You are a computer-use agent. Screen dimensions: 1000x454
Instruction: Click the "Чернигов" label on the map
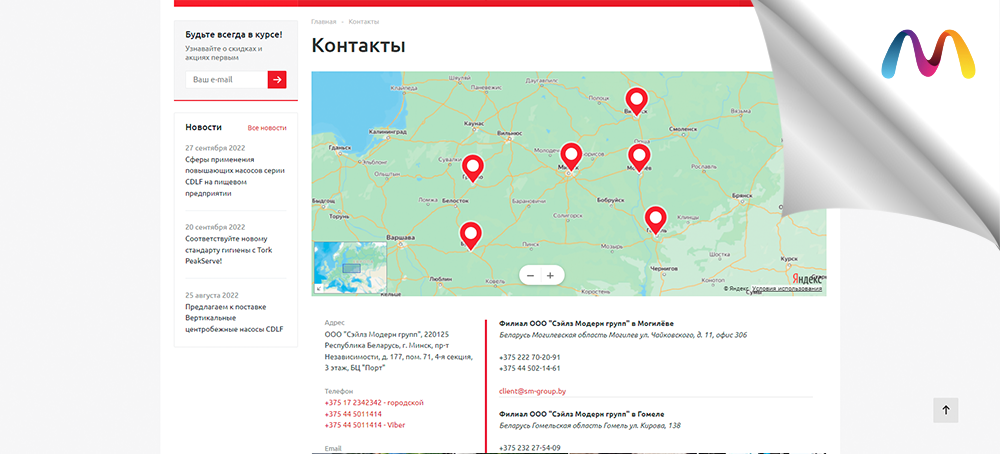(664, 269)
